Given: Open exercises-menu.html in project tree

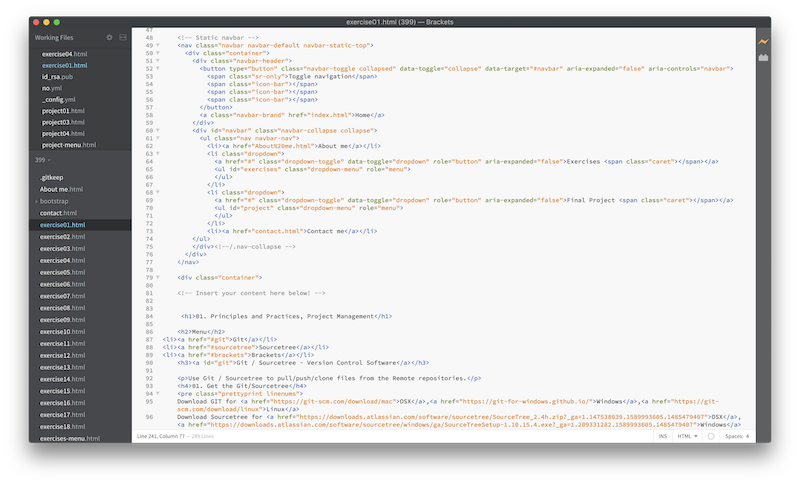Looking at the screenshot, I should point(70,439).
